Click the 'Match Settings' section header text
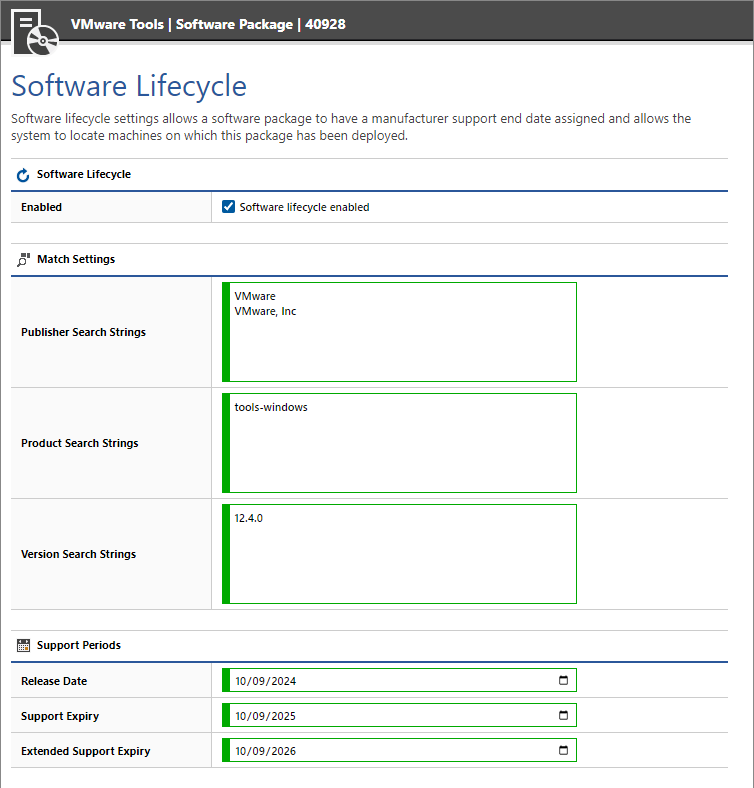The width and height of the screenshot is (754, 788). [x=76, y=259]
